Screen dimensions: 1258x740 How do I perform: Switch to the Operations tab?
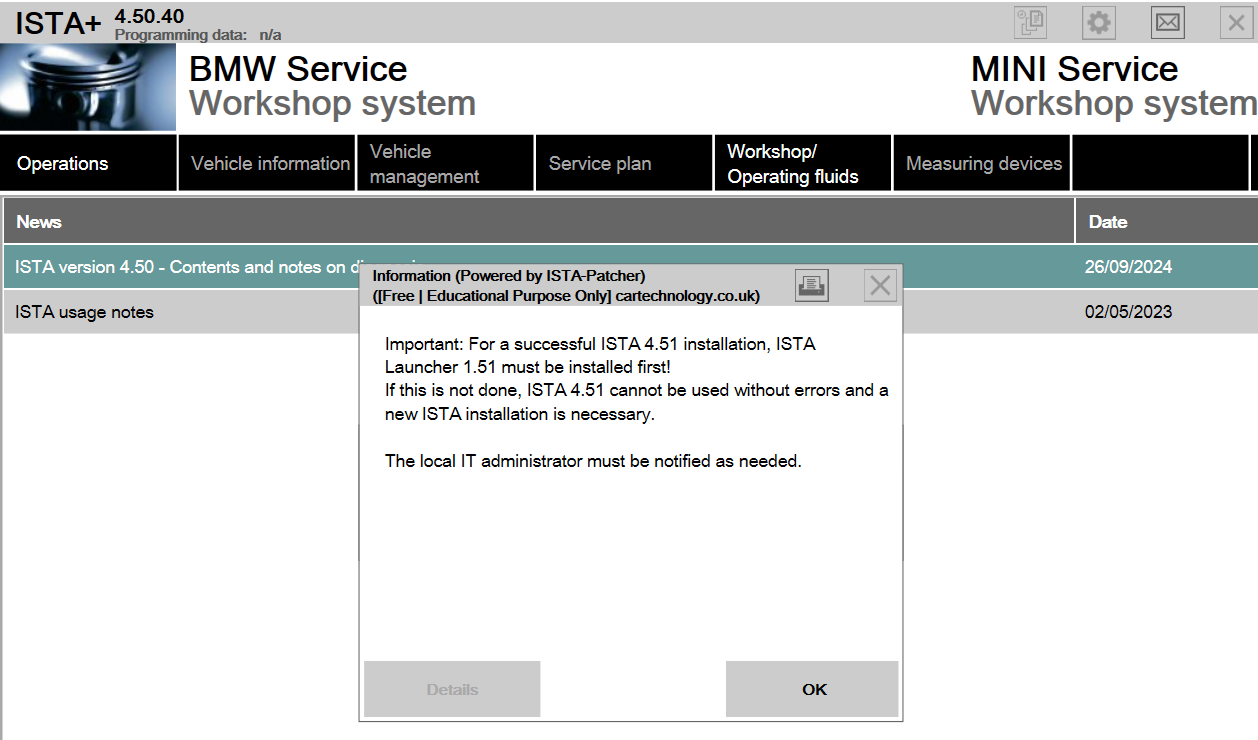[x=89, y=163]
